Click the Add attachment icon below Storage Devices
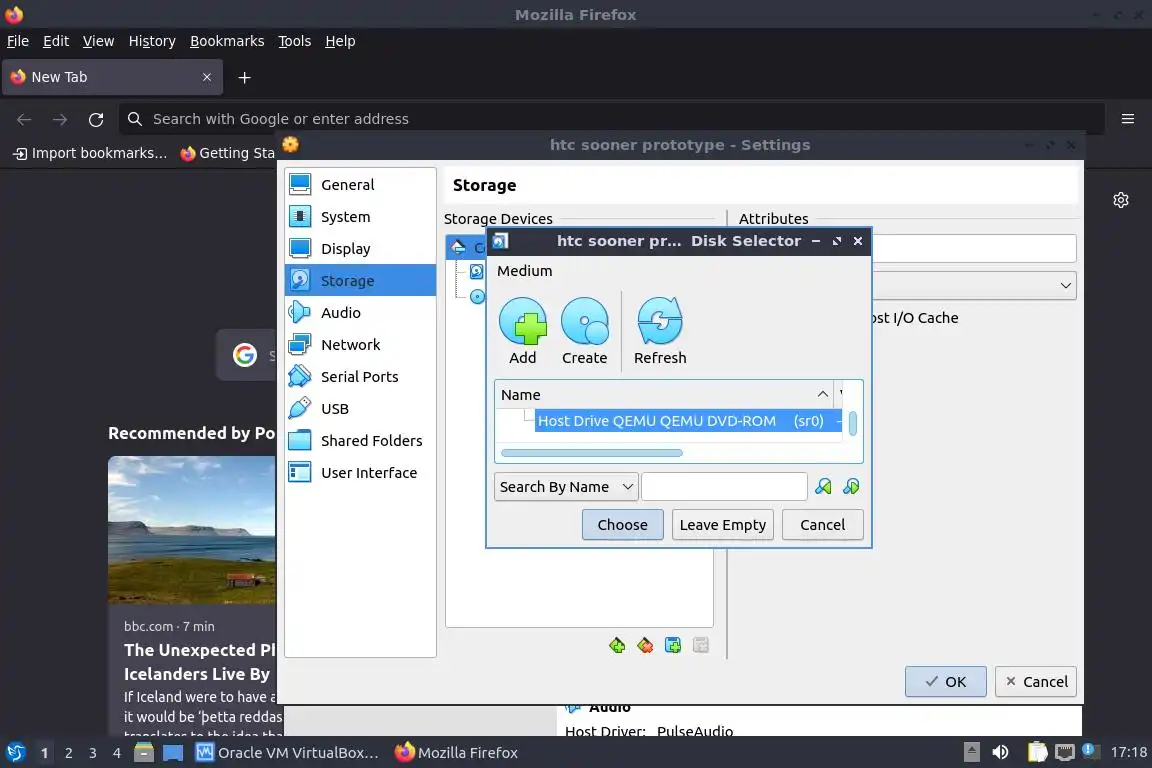 pos(673,645)
